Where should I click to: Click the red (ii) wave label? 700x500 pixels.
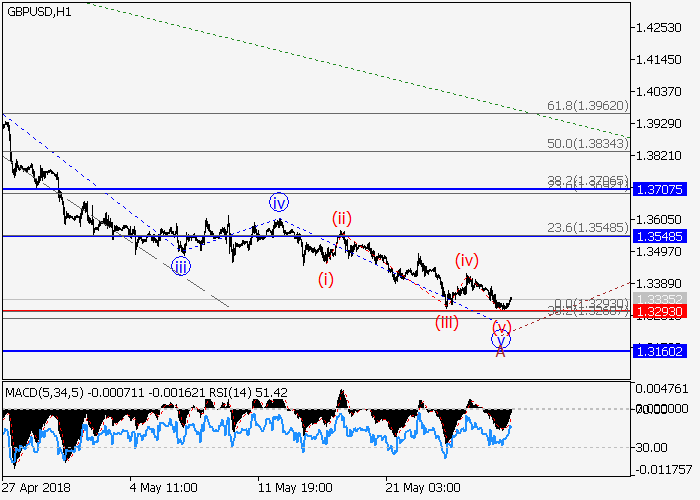342,218
